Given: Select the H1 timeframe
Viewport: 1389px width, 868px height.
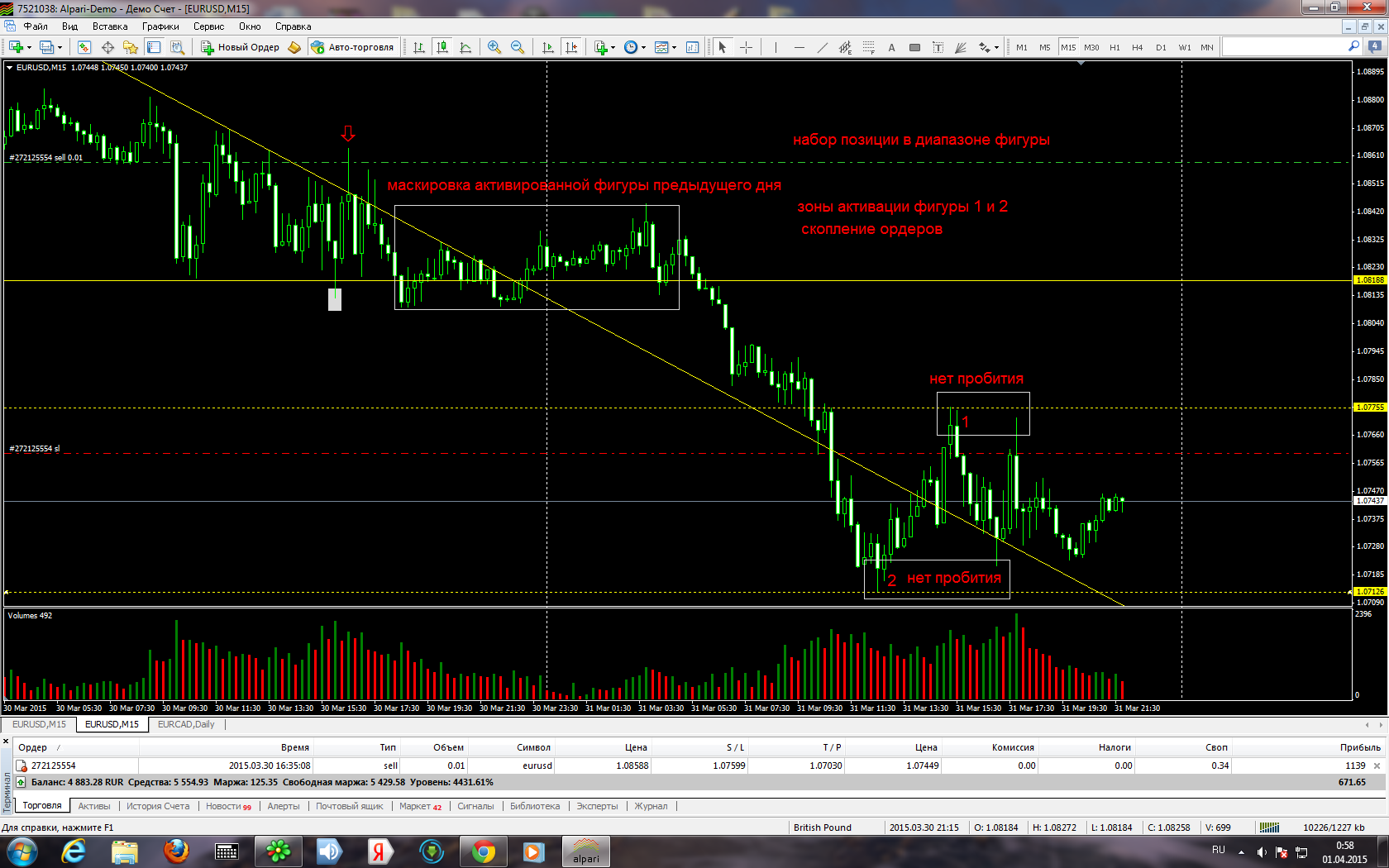Looking at the screenshot, I should point(1115,47).
